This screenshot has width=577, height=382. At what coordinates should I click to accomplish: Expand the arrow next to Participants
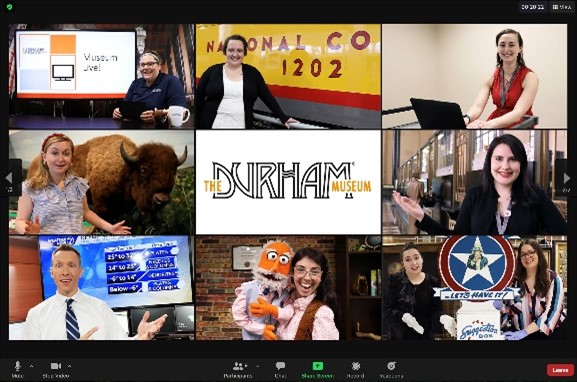pyautogui.click(x=257, y=366)
